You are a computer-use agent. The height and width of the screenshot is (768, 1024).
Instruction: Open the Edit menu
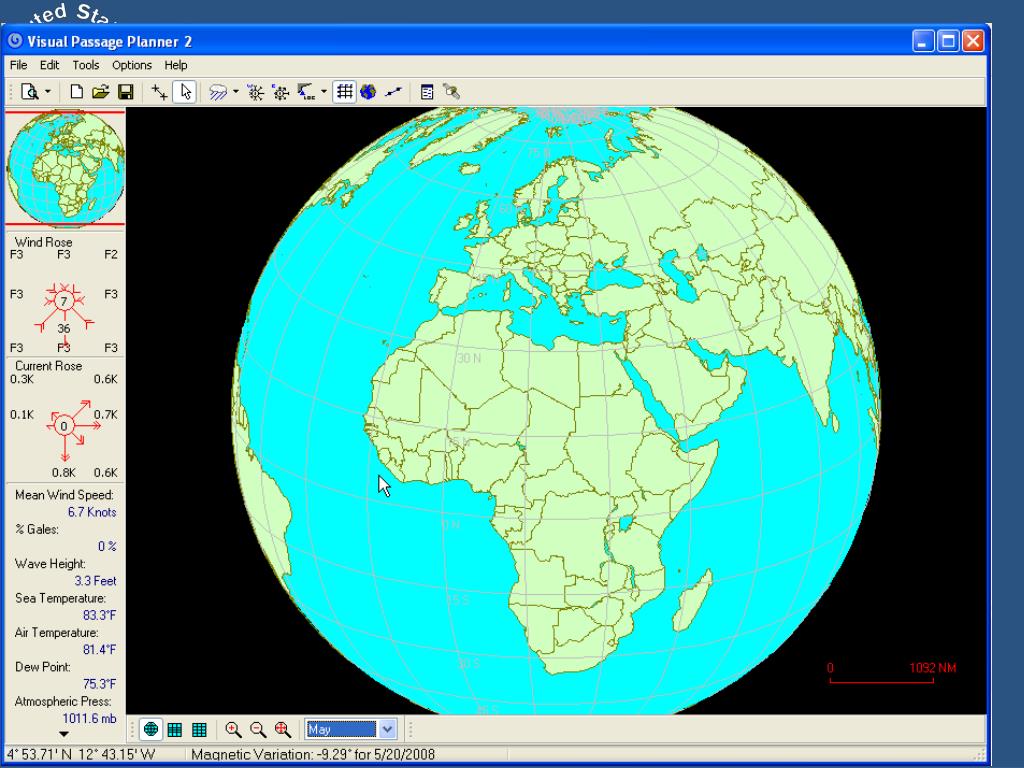coord(50,65)
